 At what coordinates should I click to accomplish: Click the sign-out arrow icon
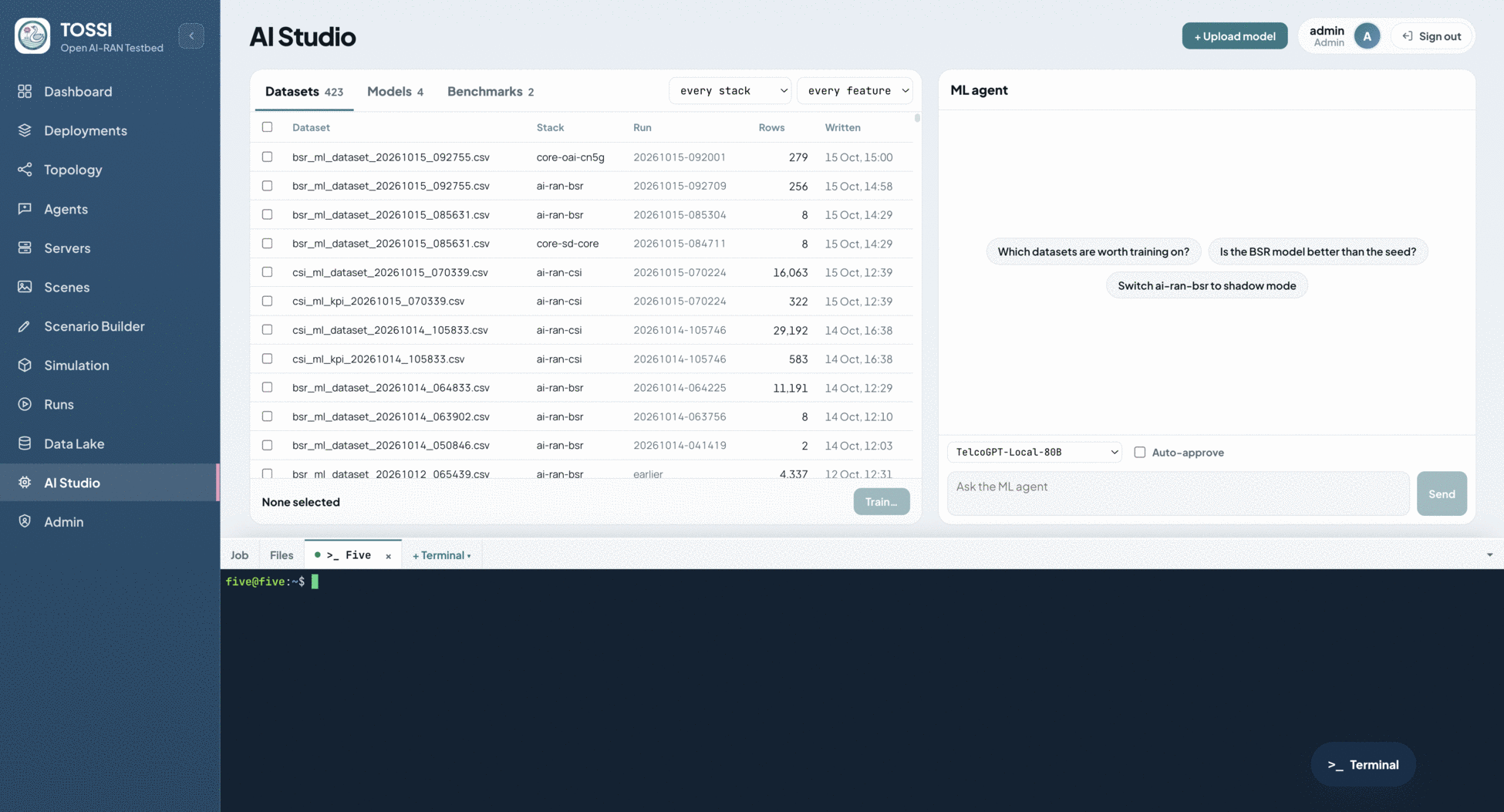1408,36
